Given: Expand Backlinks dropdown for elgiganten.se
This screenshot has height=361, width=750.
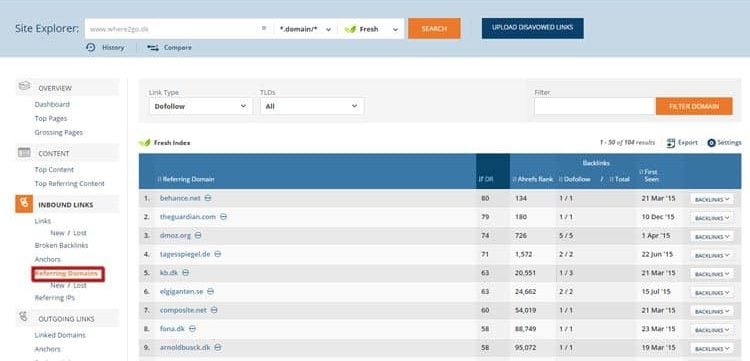Looking at the screenshot, I should 712,292.
